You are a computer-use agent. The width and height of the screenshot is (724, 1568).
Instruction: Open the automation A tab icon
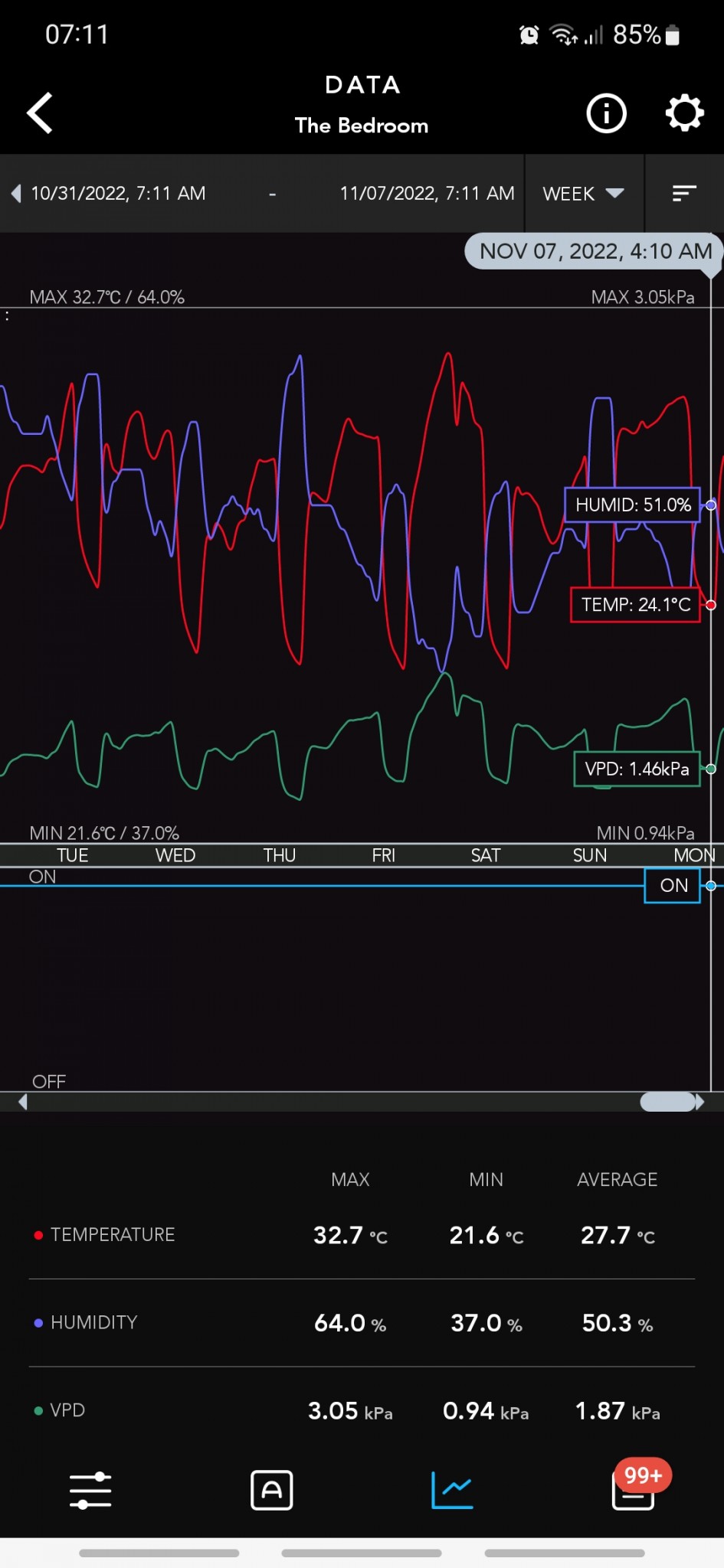click(271, 1490)
